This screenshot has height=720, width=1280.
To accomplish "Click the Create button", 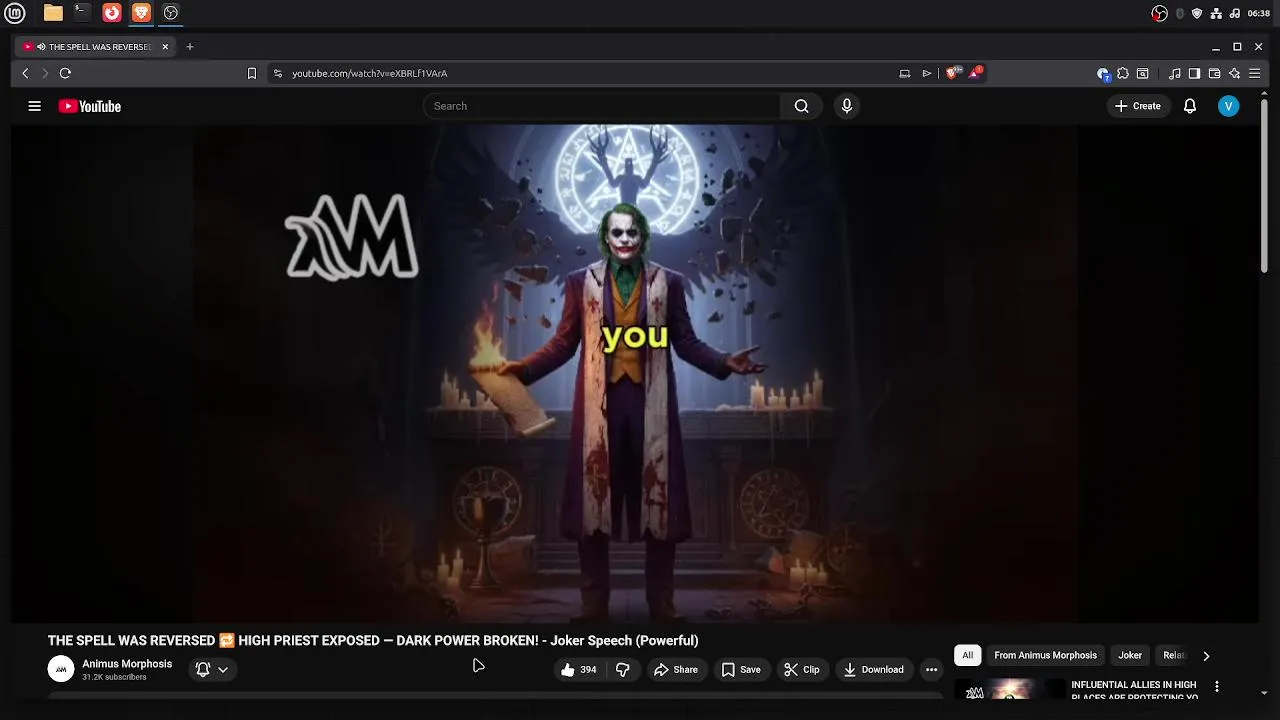I will point(1138,106).
